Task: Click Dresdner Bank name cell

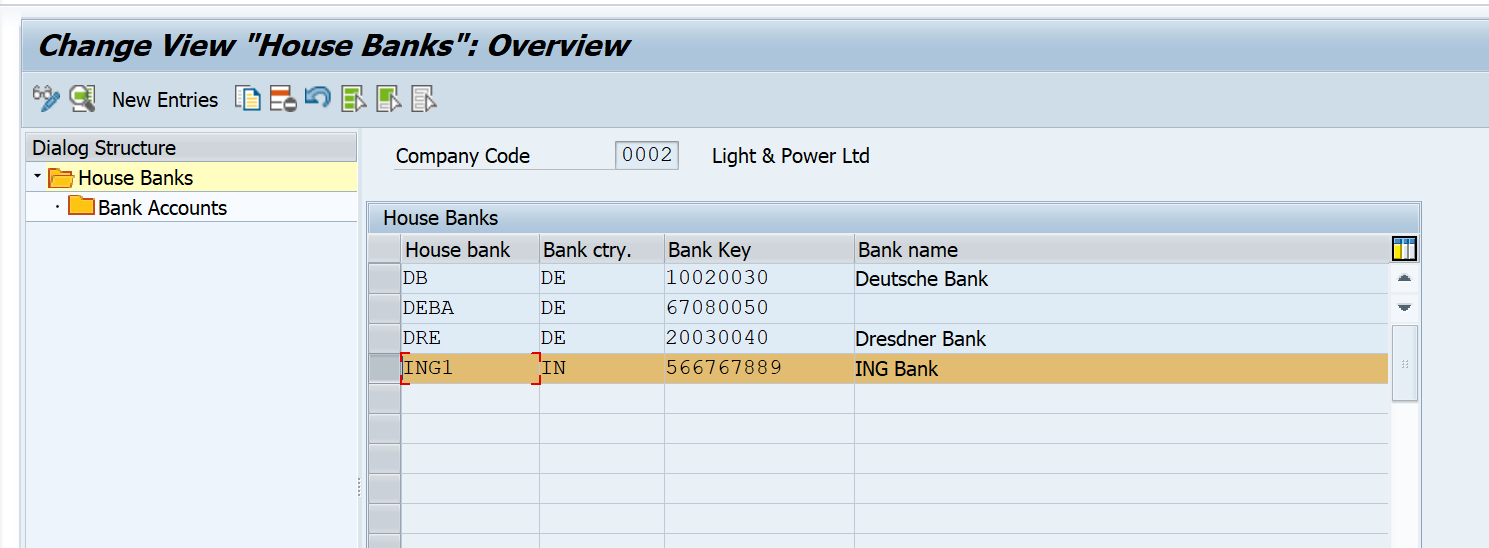Action: click(x=1121, y=338)
